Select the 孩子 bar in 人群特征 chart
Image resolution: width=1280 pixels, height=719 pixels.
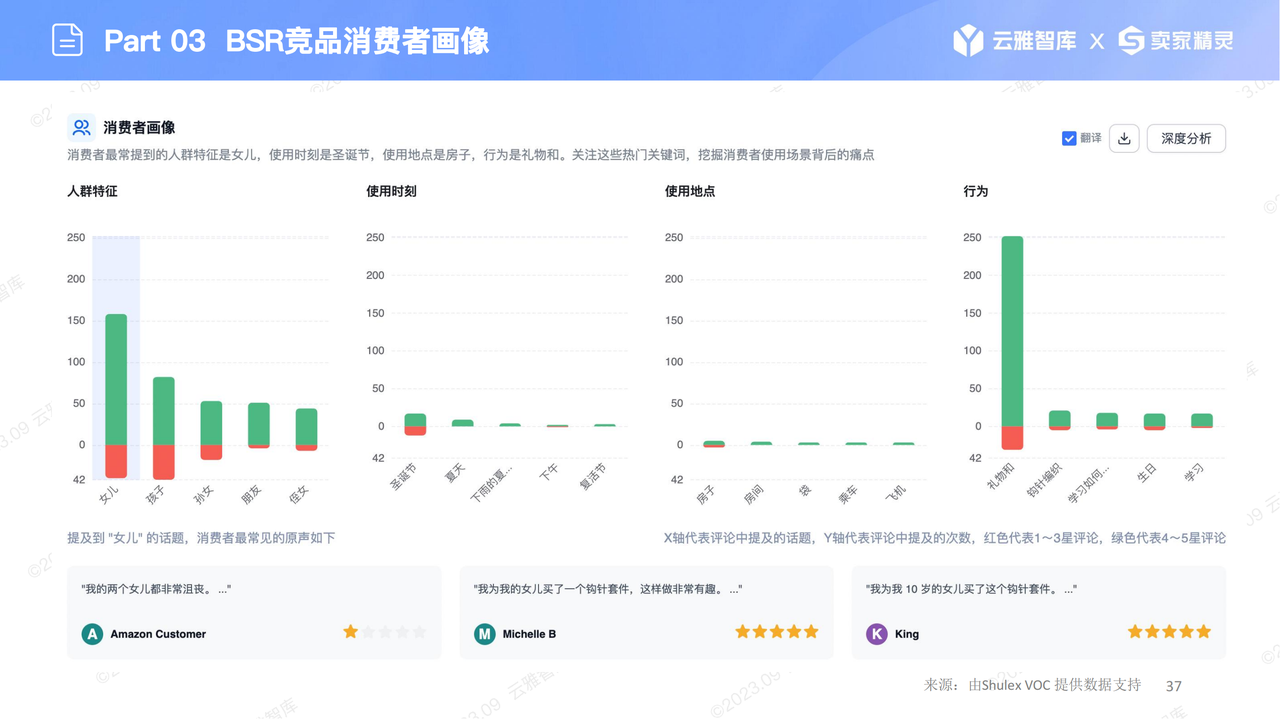click(163, 428)
